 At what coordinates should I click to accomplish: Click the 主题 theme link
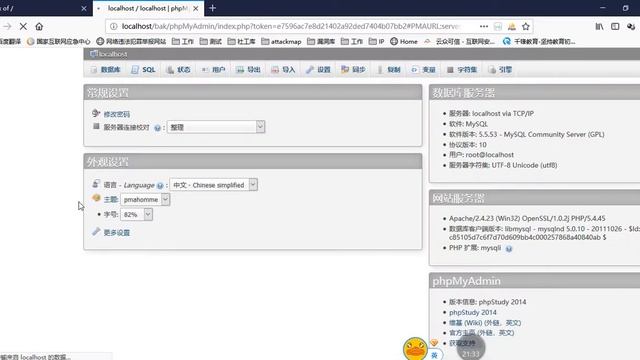click(111, 200)
